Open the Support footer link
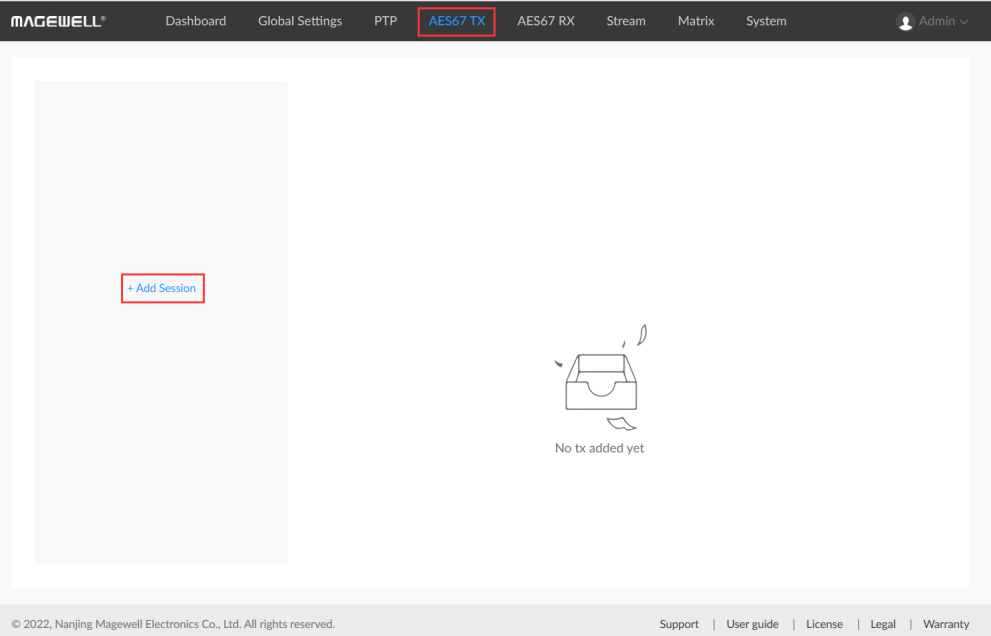Image resolution: width=991 pixels, height=636 pixels. [x=679, y=624]
